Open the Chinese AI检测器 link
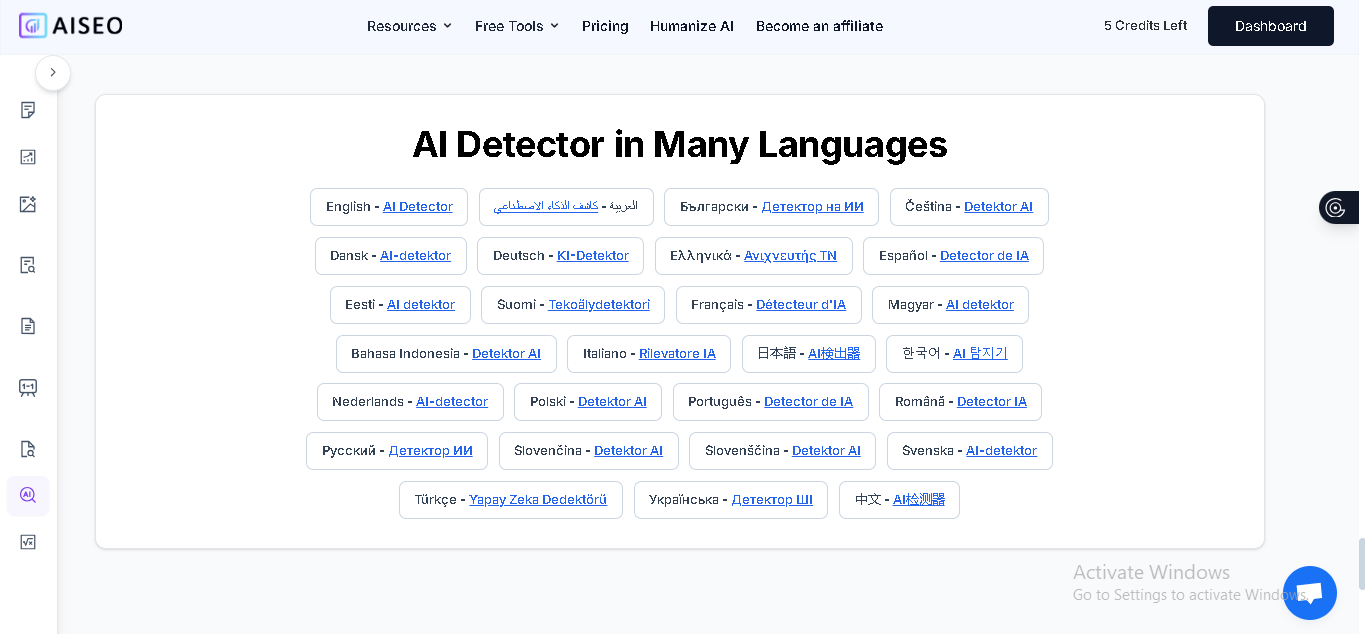Screen dimensions: 1365x634 click(x=919, y=500)
